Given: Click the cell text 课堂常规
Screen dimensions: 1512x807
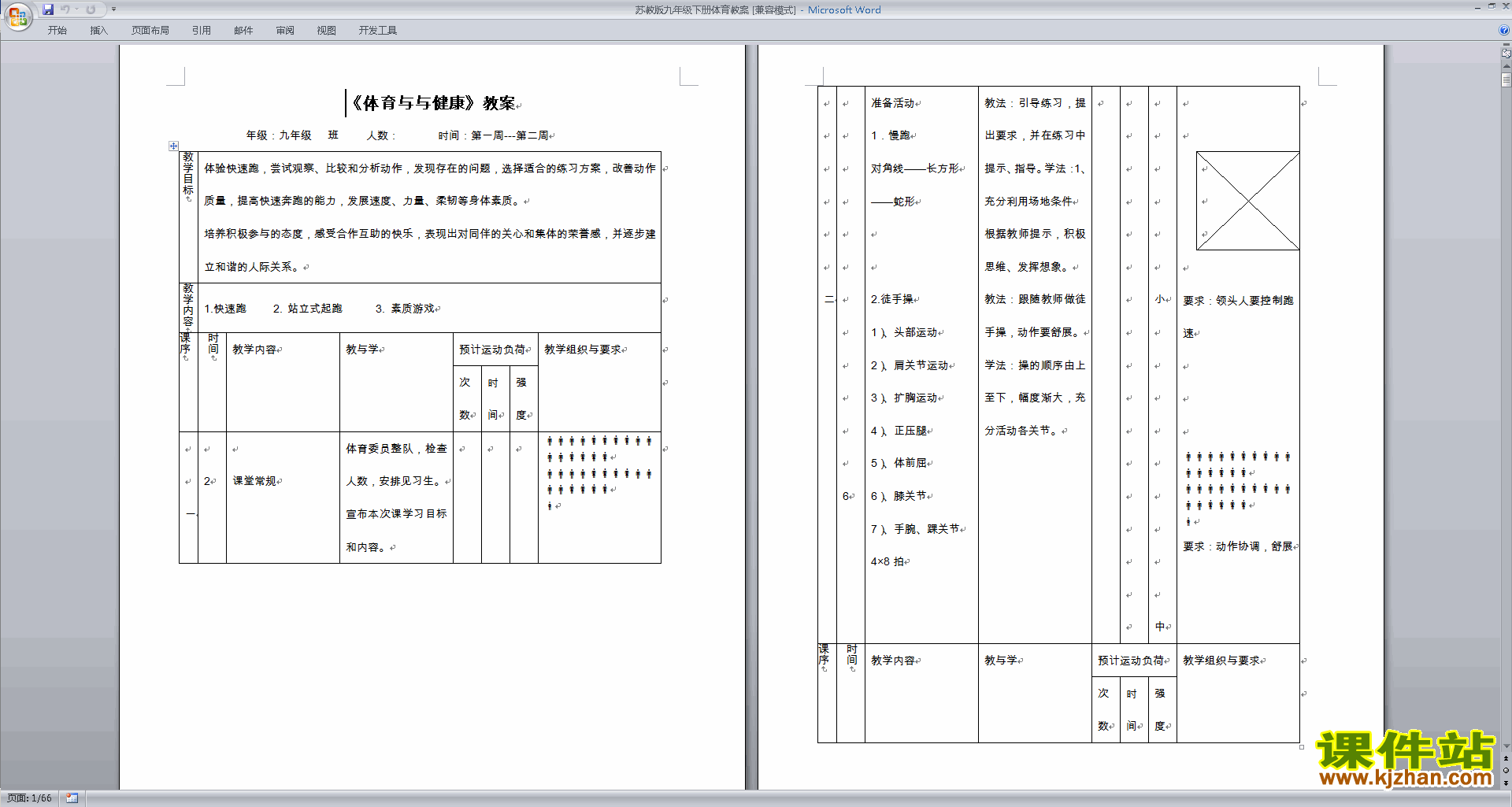Looking at the screenshot, I should click(x=254, y=481).
